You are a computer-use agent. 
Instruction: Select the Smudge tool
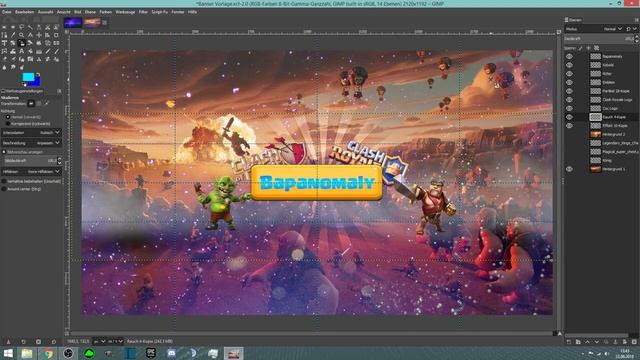point(13,67)
